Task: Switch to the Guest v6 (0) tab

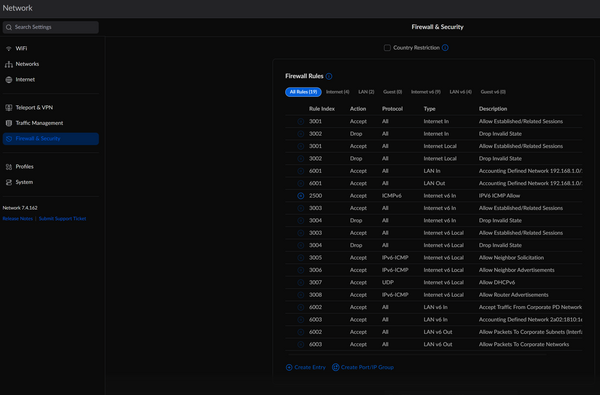Action: (x=493, y=92)
